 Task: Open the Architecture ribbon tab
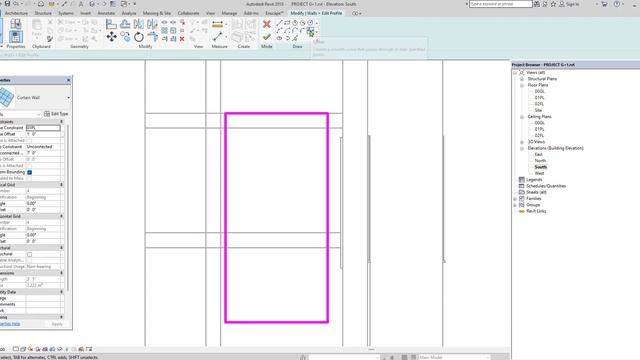[x=16, y=13]
